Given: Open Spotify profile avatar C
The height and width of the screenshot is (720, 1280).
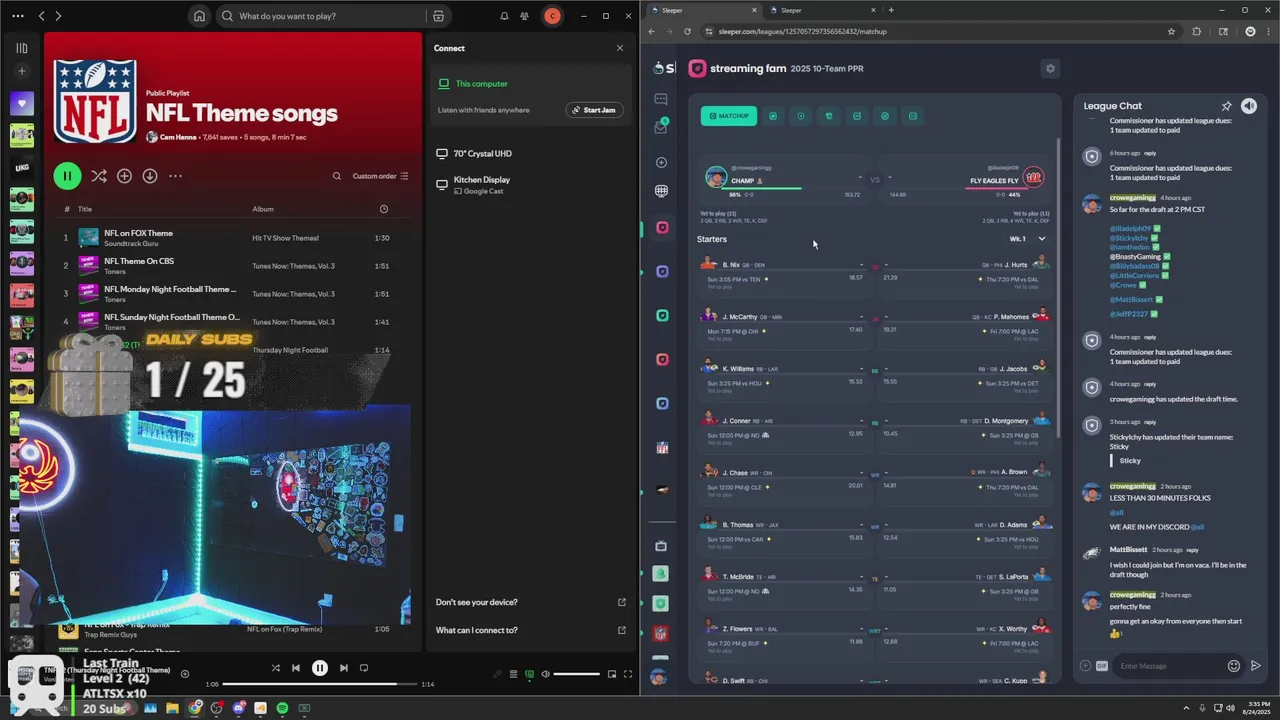Looking at the screenshot, I should [x=552, y=16].
